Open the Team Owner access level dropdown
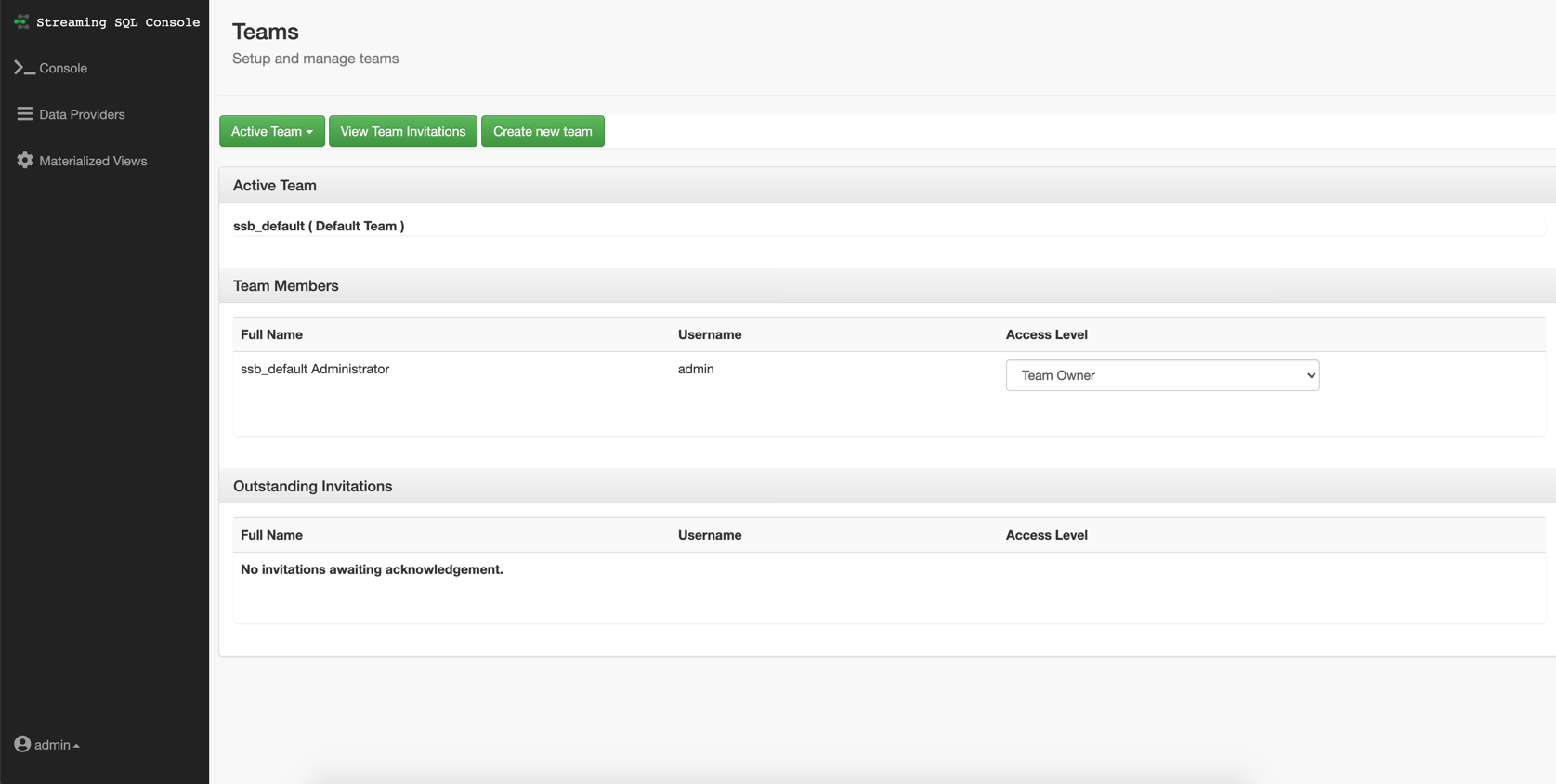 click(1161, 375)
